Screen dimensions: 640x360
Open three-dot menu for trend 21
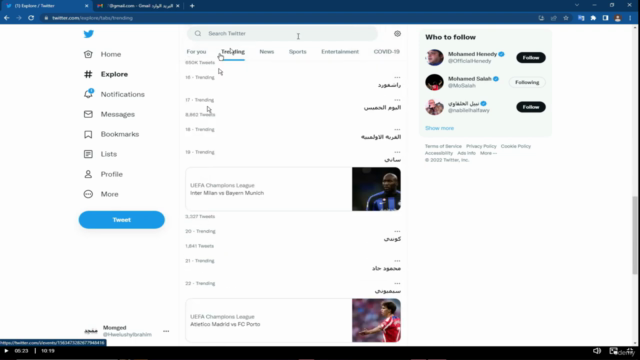(397, 261)
